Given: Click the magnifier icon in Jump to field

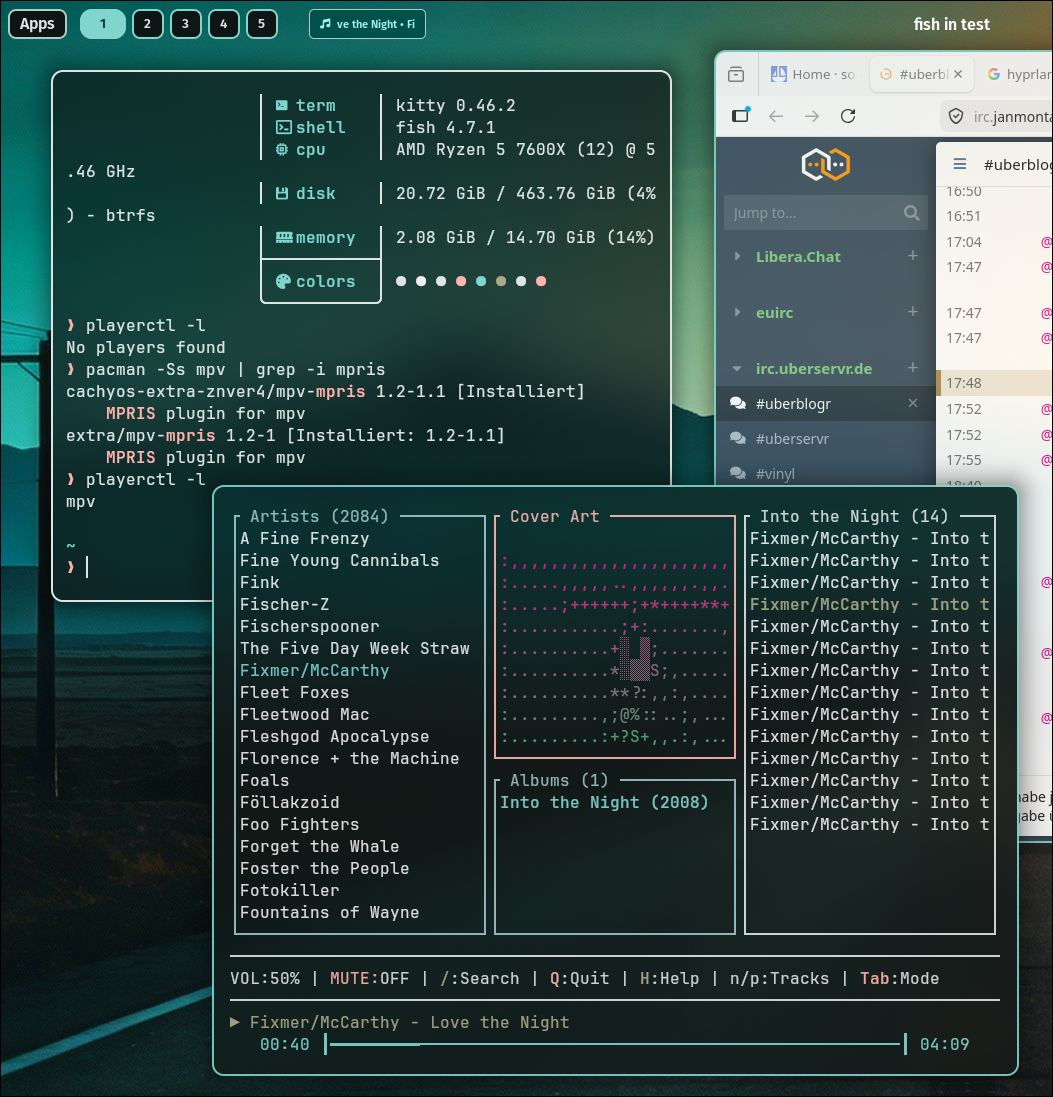Looking at the screenshot, I should [911, 213].
